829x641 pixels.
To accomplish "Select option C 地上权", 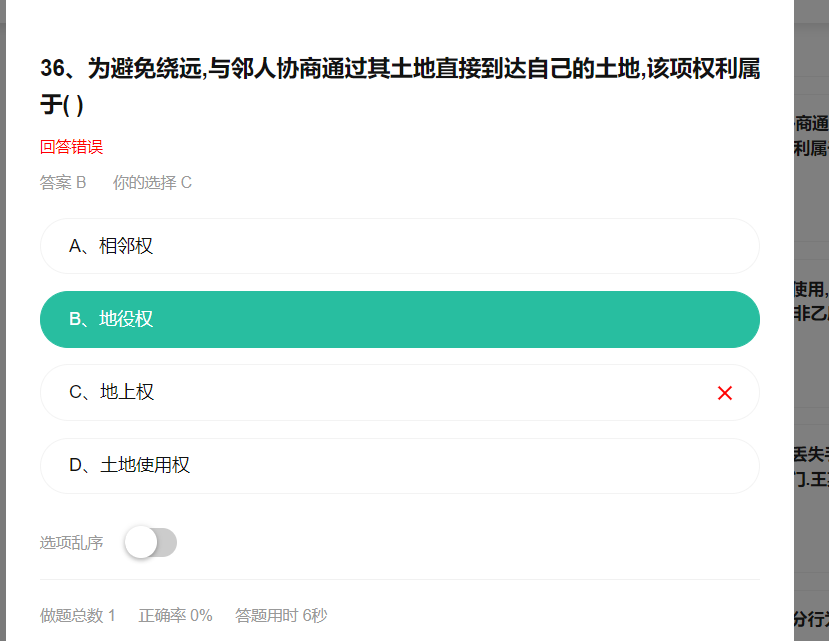I will (x=400, y=392).
